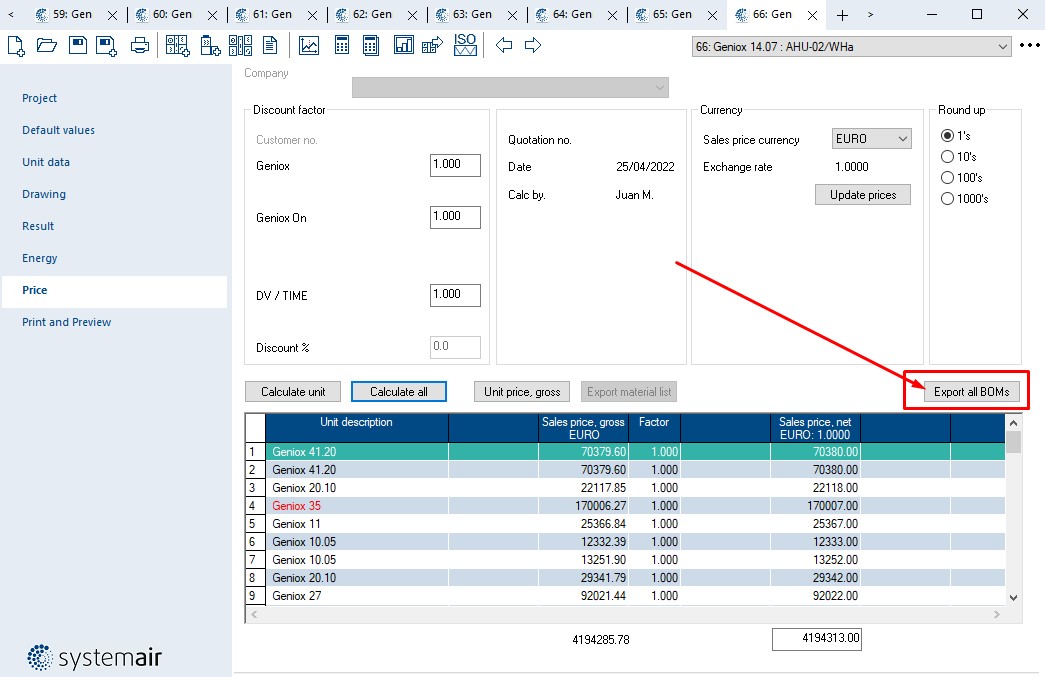Open the ISO filter icon
This screenshot has height=677, width=1045.
[x=465, y=45]
